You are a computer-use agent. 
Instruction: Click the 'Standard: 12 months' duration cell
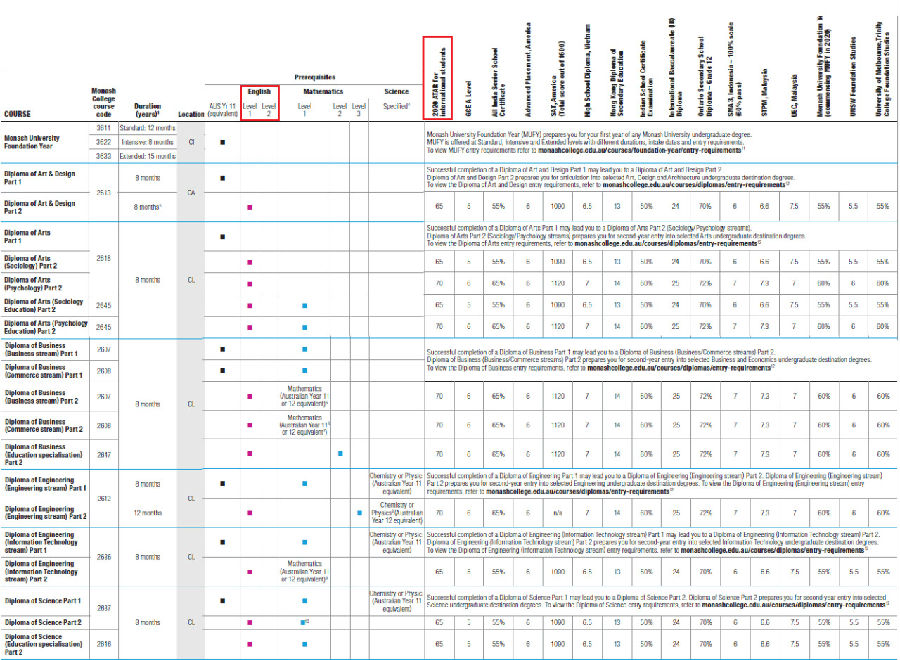click(x=148, y=128)
